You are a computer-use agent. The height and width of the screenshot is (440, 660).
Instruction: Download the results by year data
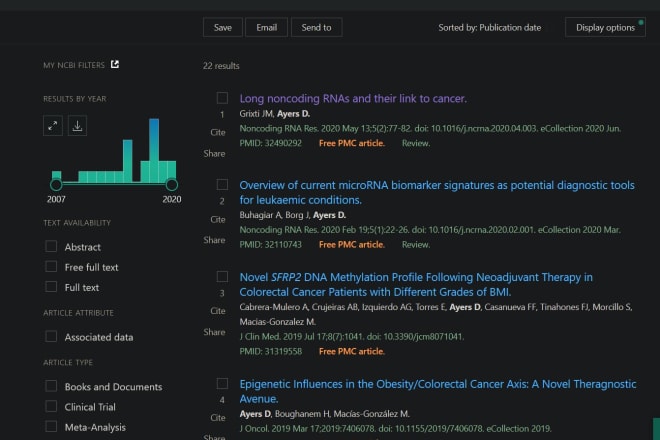(78, 125)
